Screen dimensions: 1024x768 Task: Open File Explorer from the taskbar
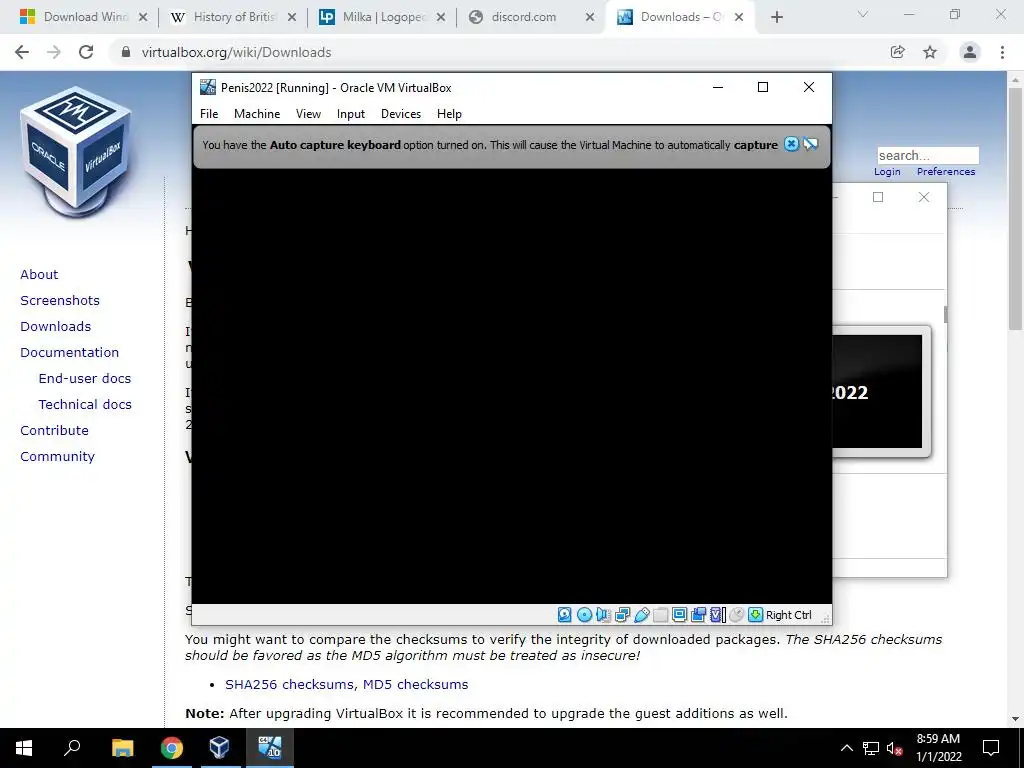click(122, 748)
